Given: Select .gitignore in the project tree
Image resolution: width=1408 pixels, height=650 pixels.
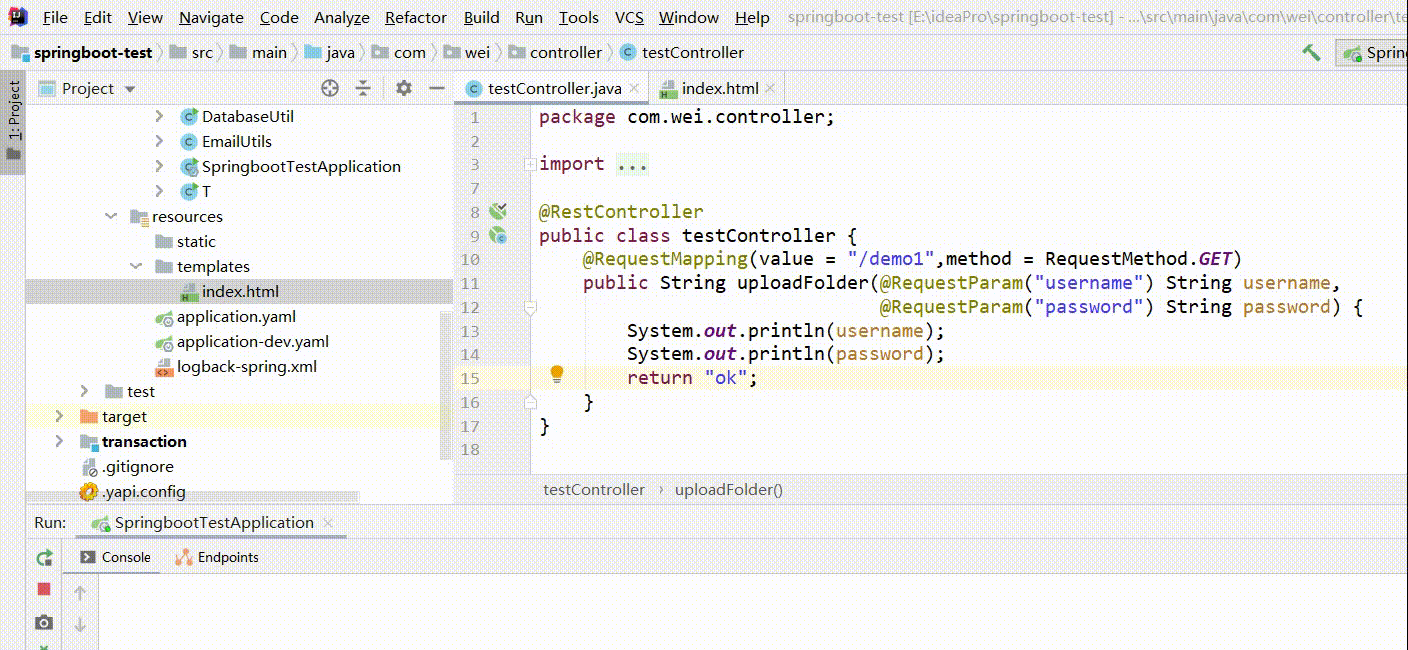Looking at the screenshot, I should click(x=138, y=466).
